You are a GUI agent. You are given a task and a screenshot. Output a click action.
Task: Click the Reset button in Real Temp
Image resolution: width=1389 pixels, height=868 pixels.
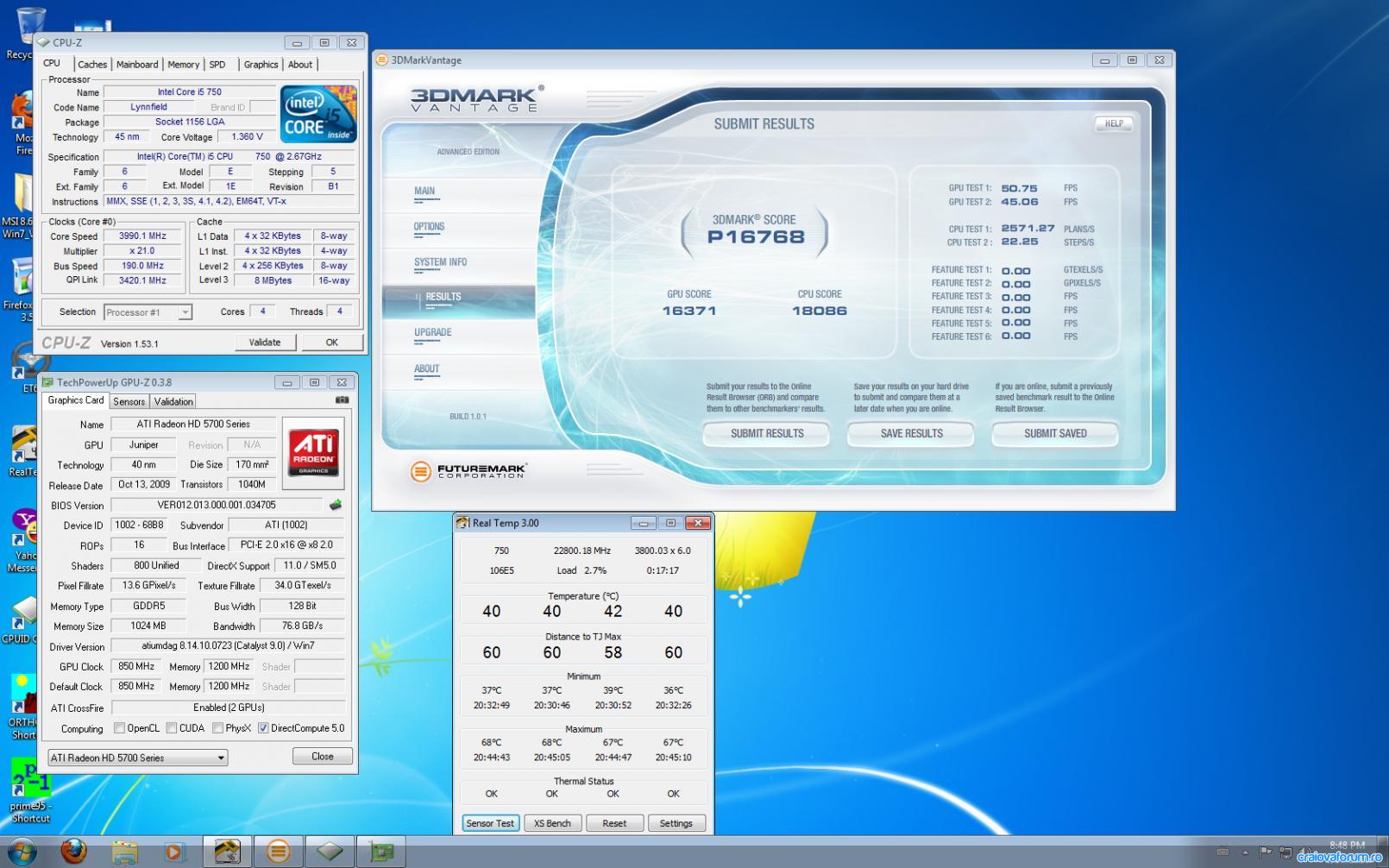(614, 823)
